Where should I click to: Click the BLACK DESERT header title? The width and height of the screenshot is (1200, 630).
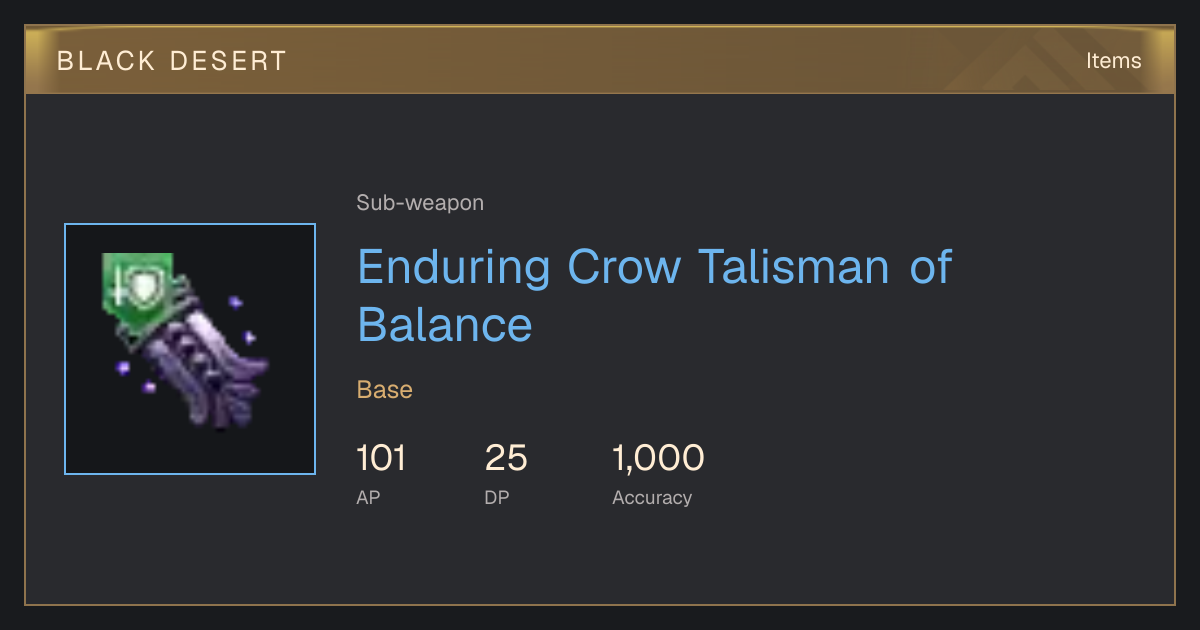click(172, 61)
